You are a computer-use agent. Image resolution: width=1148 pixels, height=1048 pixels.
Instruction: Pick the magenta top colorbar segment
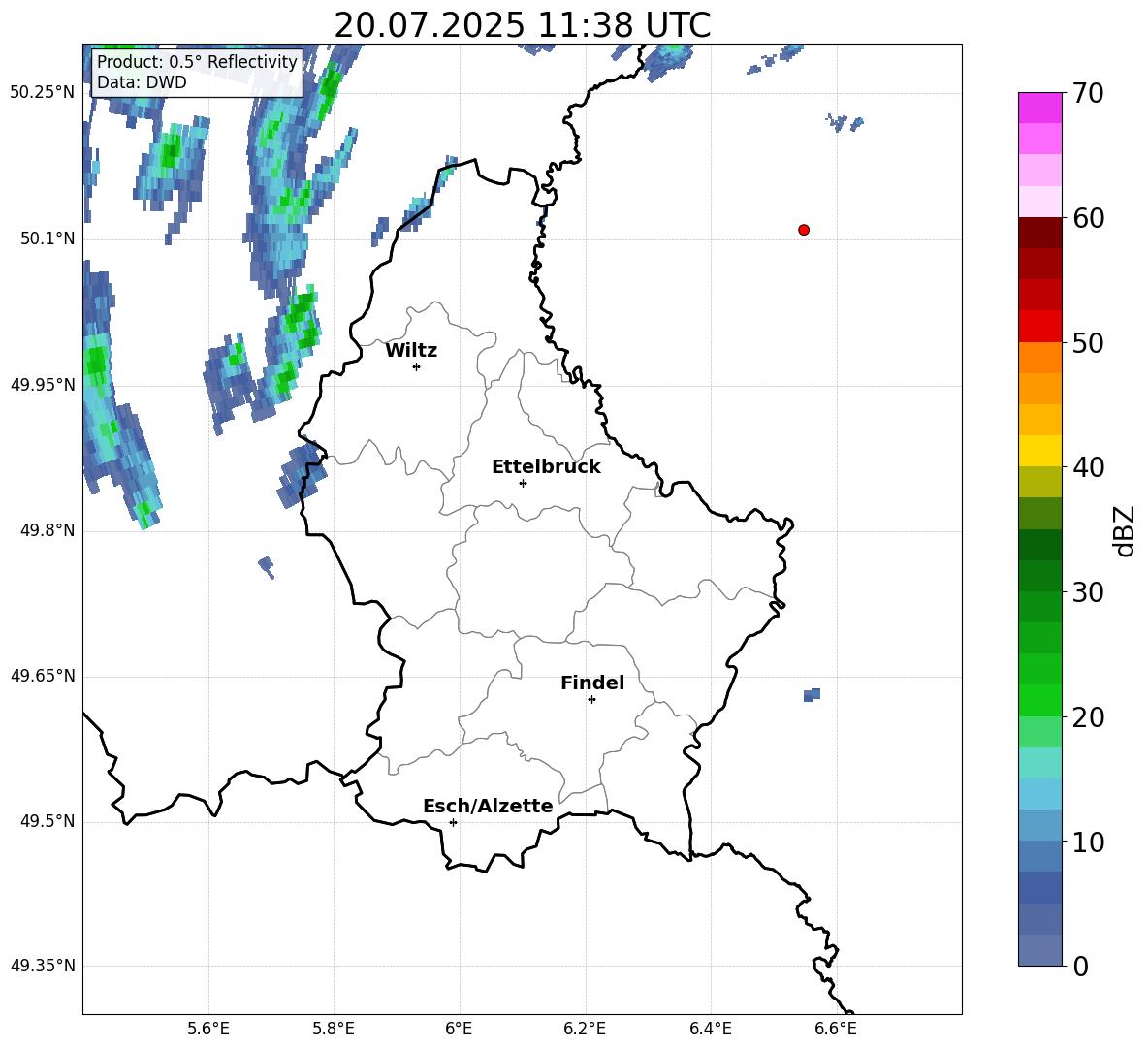[x=1039, y=108]
